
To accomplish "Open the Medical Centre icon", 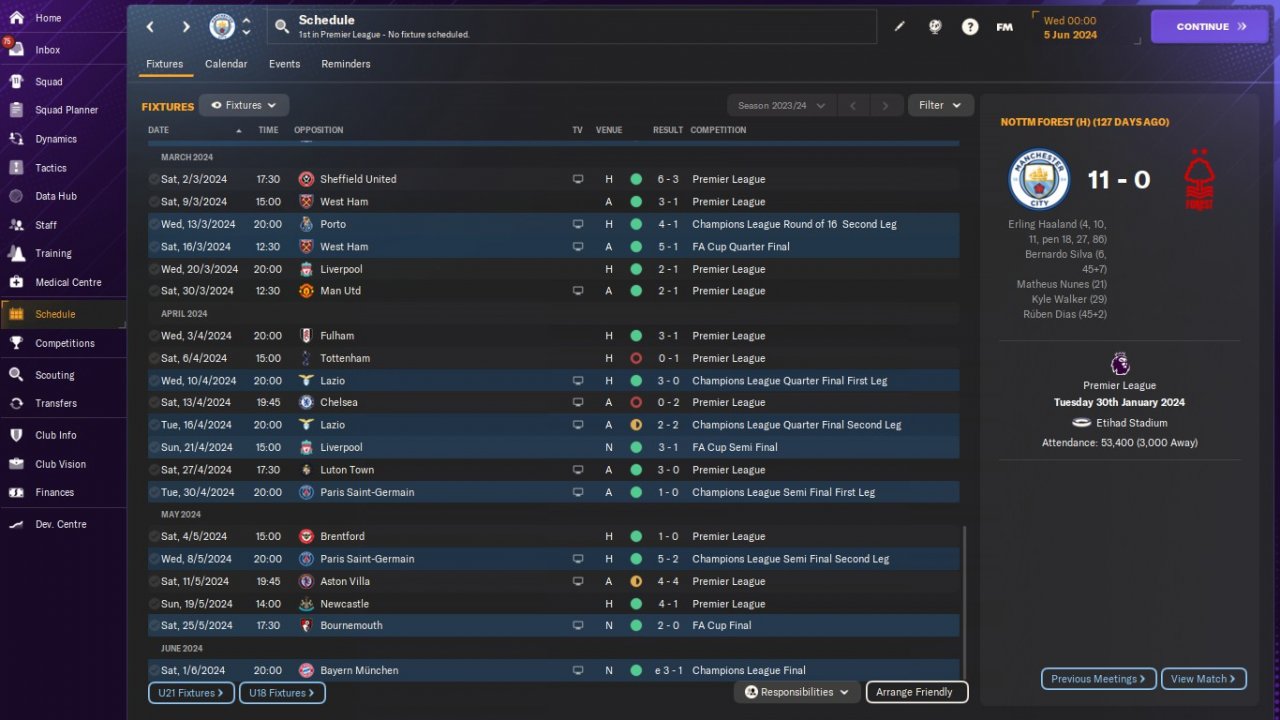I will tap(16, 282).
